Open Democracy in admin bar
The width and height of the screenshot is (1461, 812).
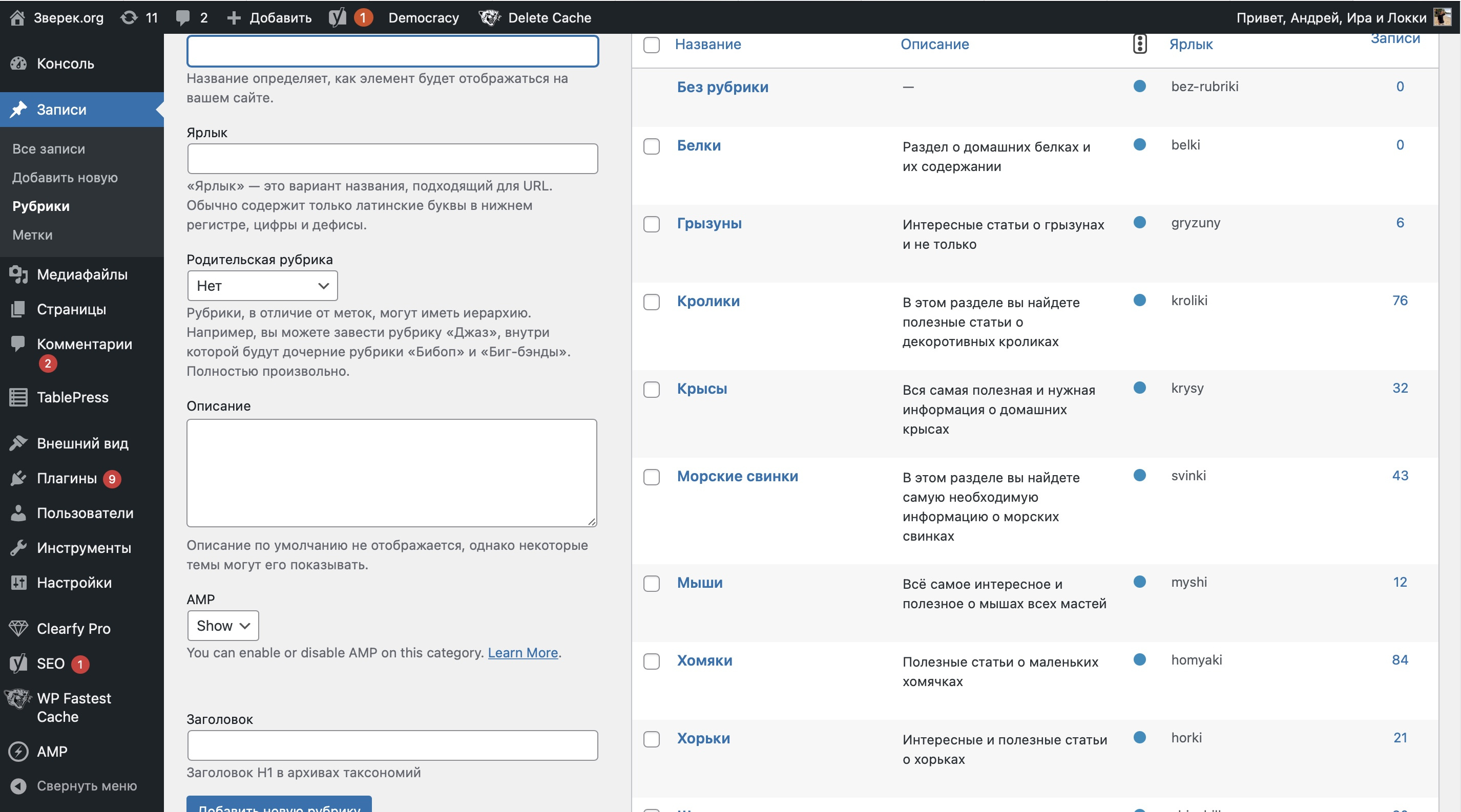(x=424, y=18)
